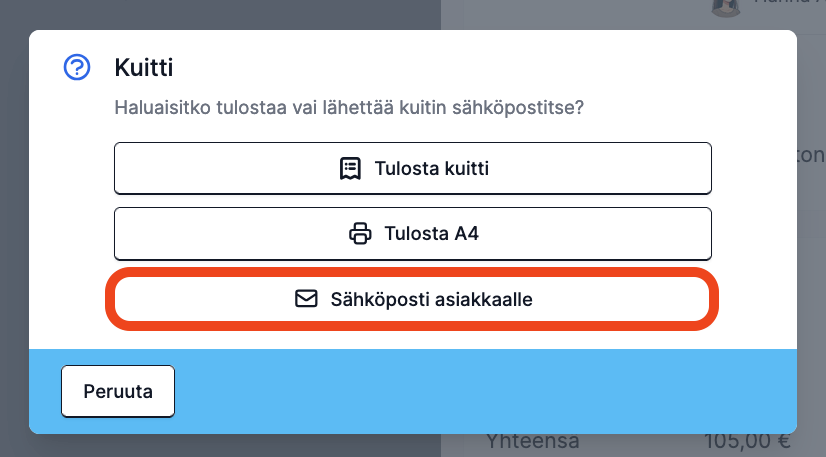
Task: Open the user avatar behind the dialog
Action: (725, 6)
